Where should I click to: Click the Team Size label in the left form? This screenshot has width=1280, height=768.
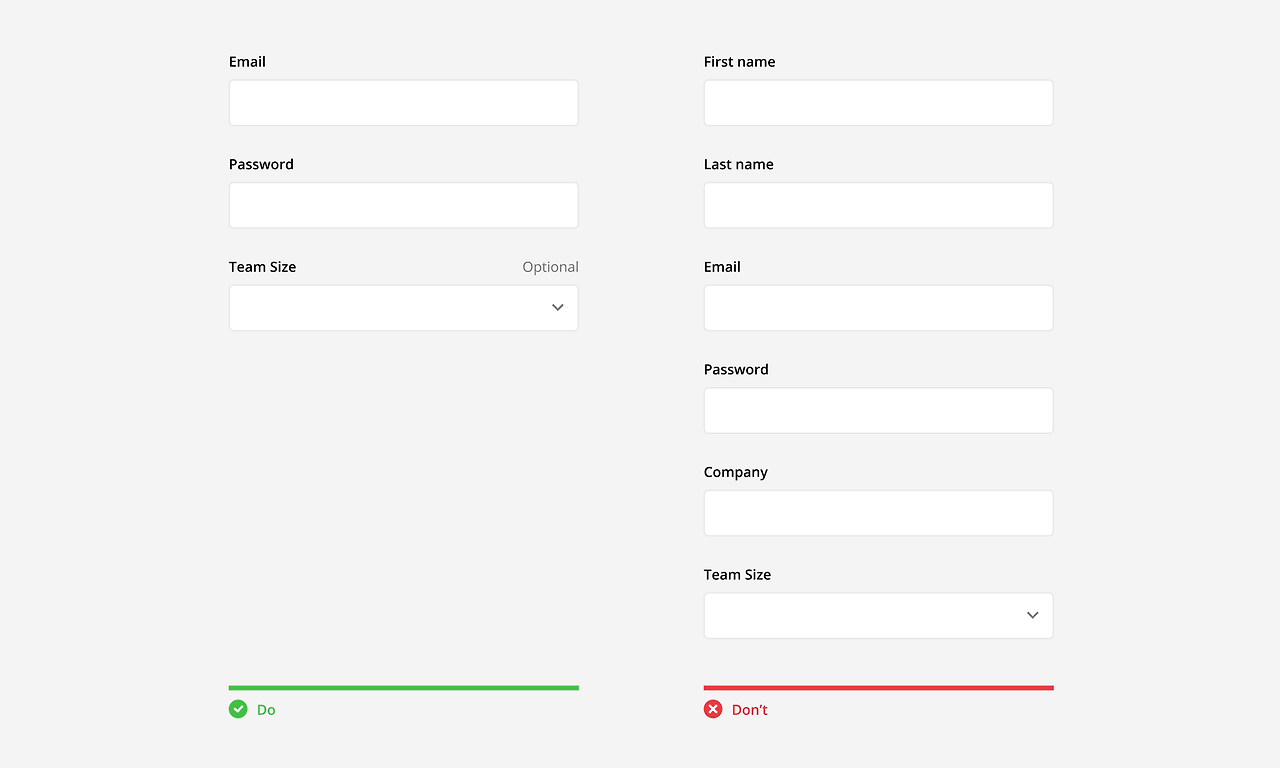(262, 267)
